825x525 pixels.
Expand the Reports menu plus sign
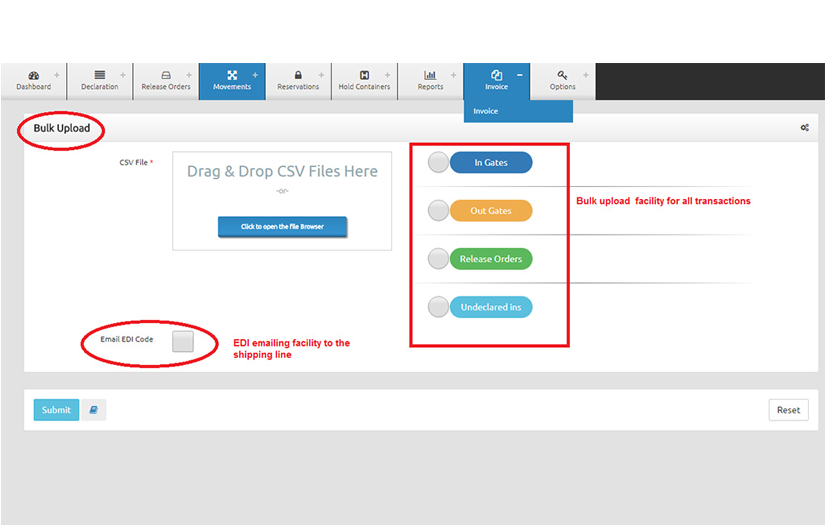pyautogui.click(x=454, y=75)
